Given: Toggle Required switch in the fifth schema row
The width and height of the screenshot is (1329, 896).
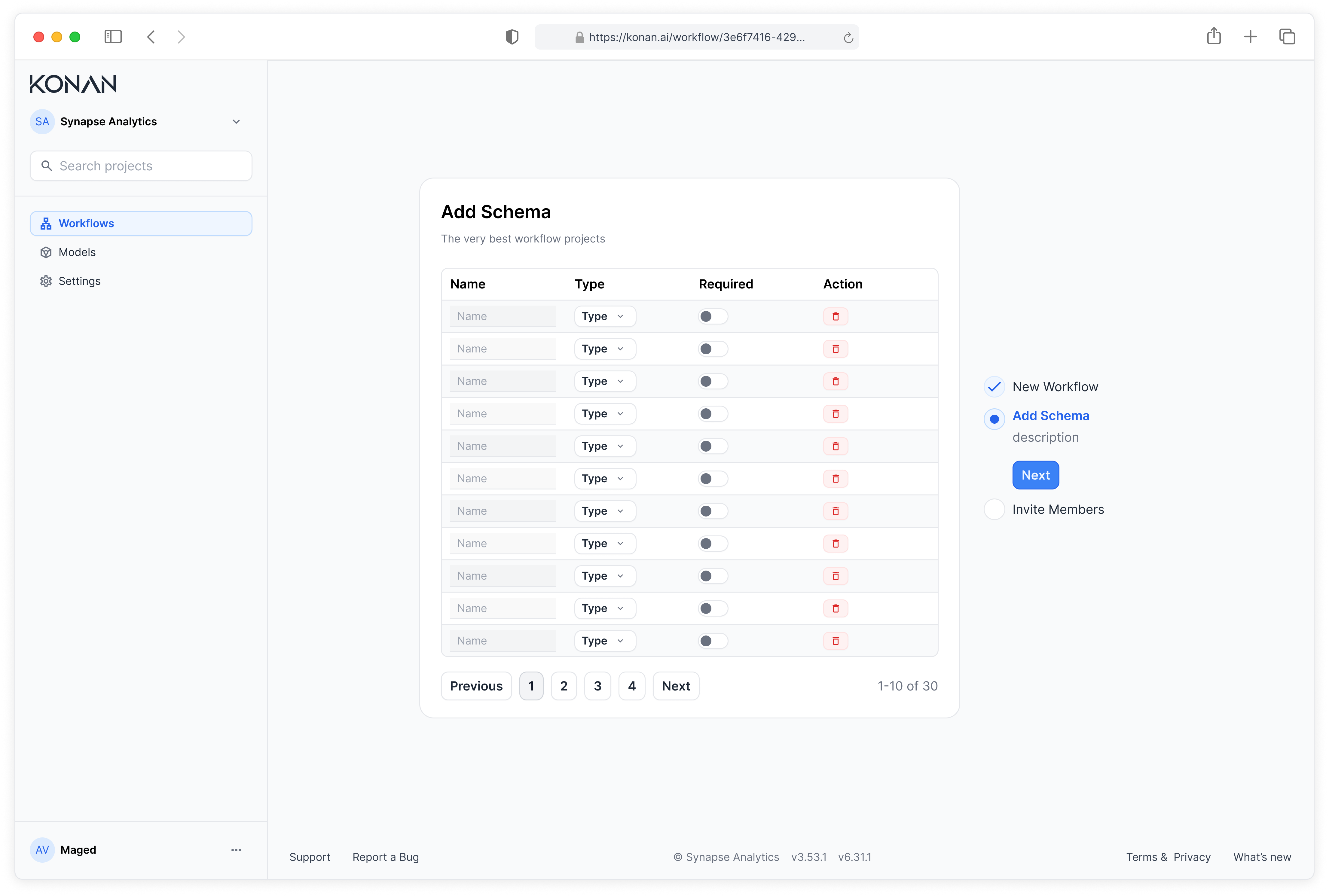Looking at the screenshot, I should click(x=713, y=446).
